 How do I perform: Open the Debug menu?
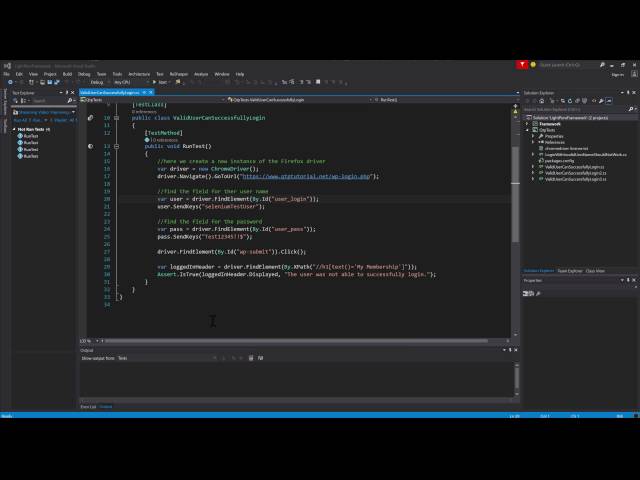coord(84,74)
